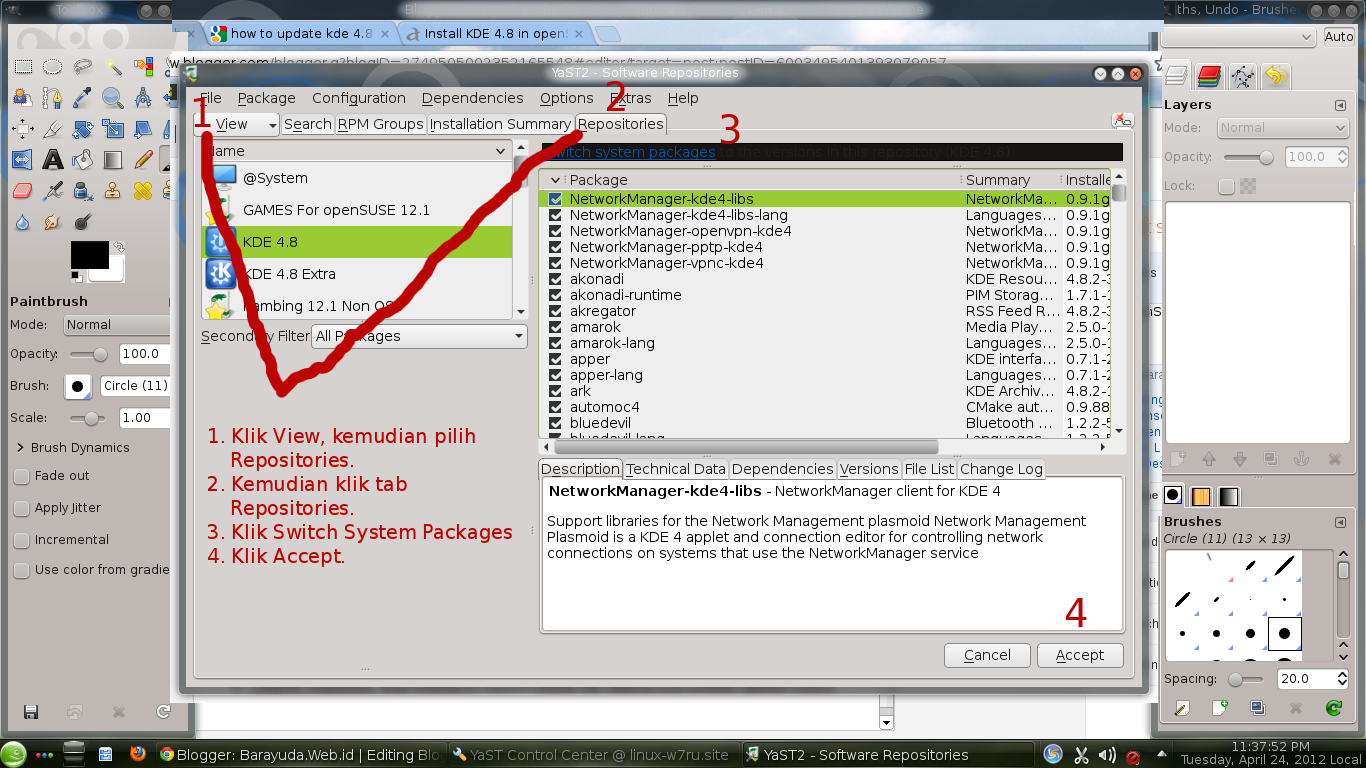Select the Ellipse Select tool in GIMP
This screenshot has width=1366, height=768.
click(53, 67)
